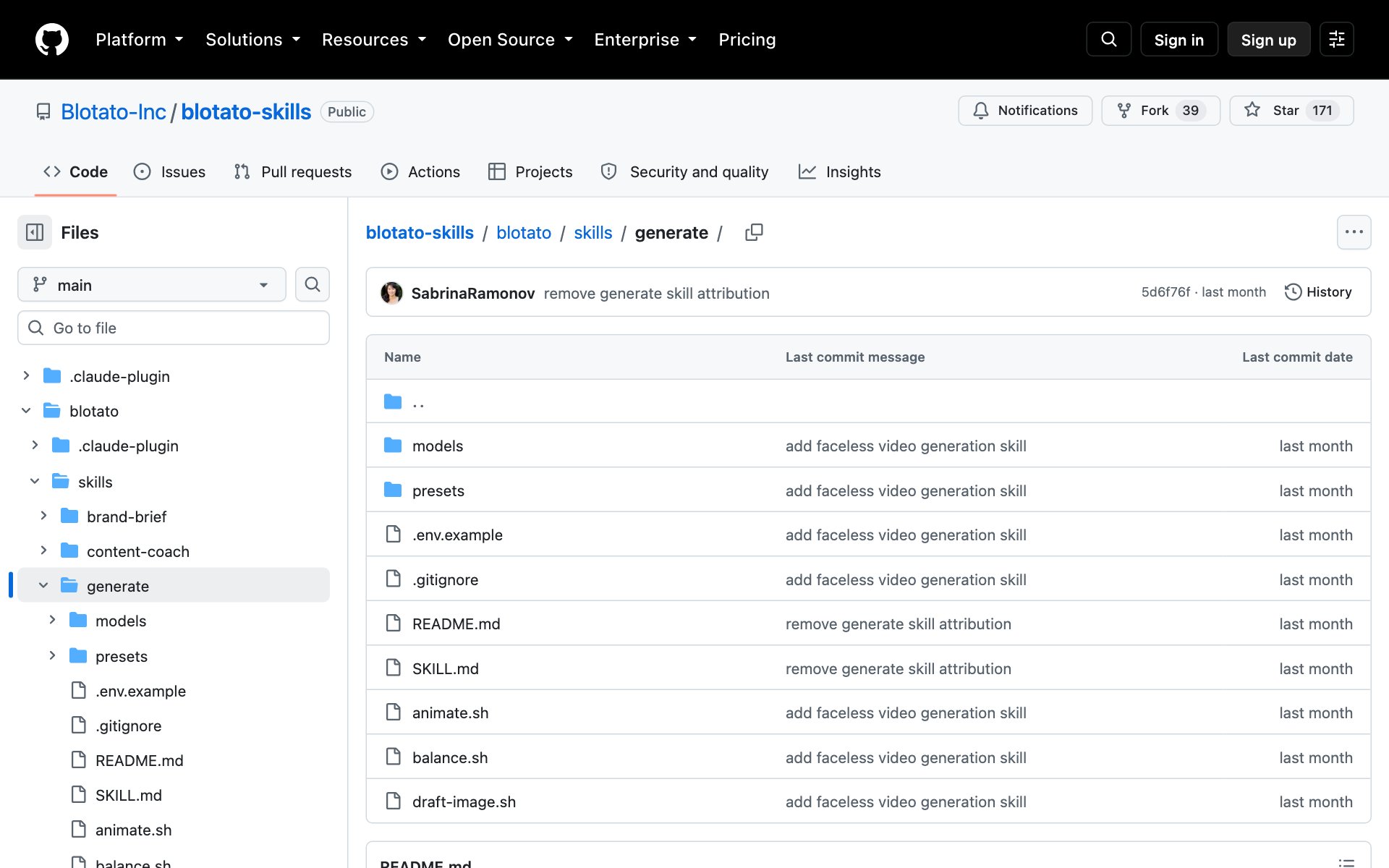Viewport: 1389px width, 868px height.
Task: Click the History clock icon
Action: tap(1293, 292)
